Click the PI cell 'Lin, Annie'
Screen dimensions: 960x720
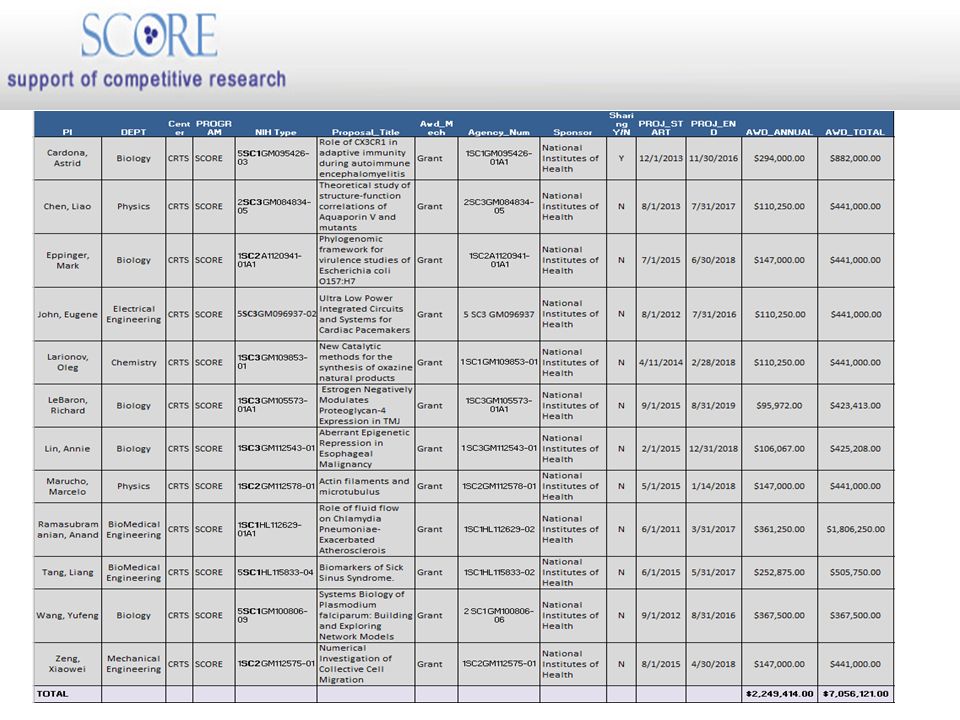(67, 448)
